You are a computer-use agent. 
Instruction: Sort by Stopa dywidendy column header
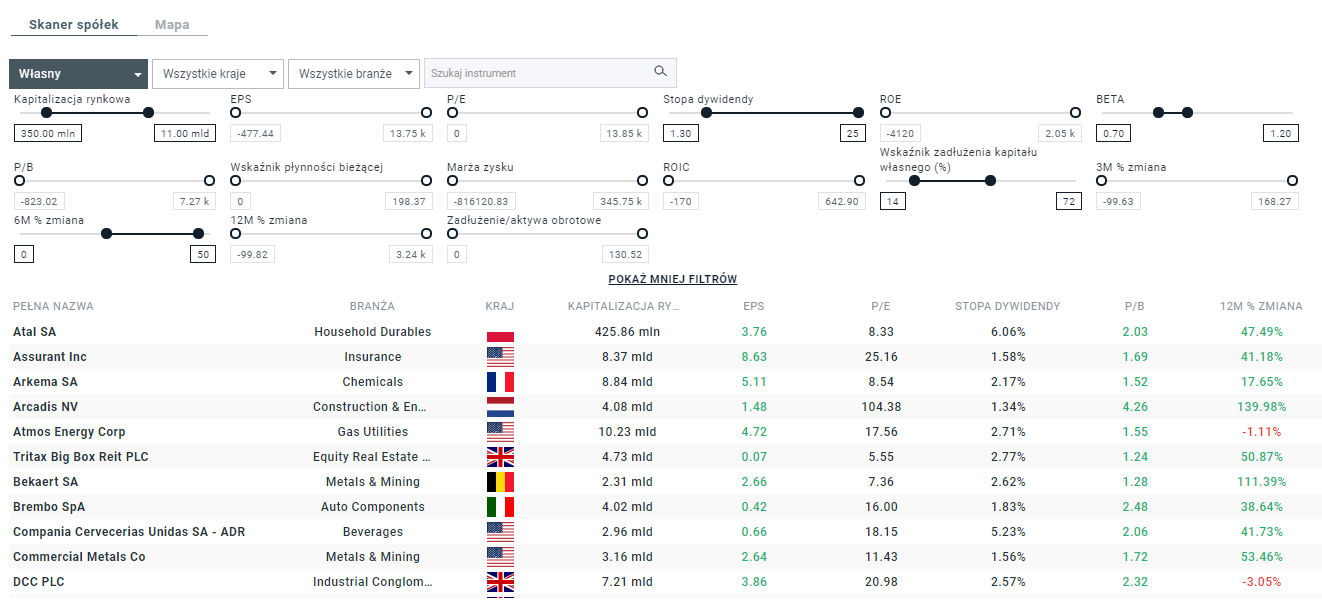[x=1007, y=306]
